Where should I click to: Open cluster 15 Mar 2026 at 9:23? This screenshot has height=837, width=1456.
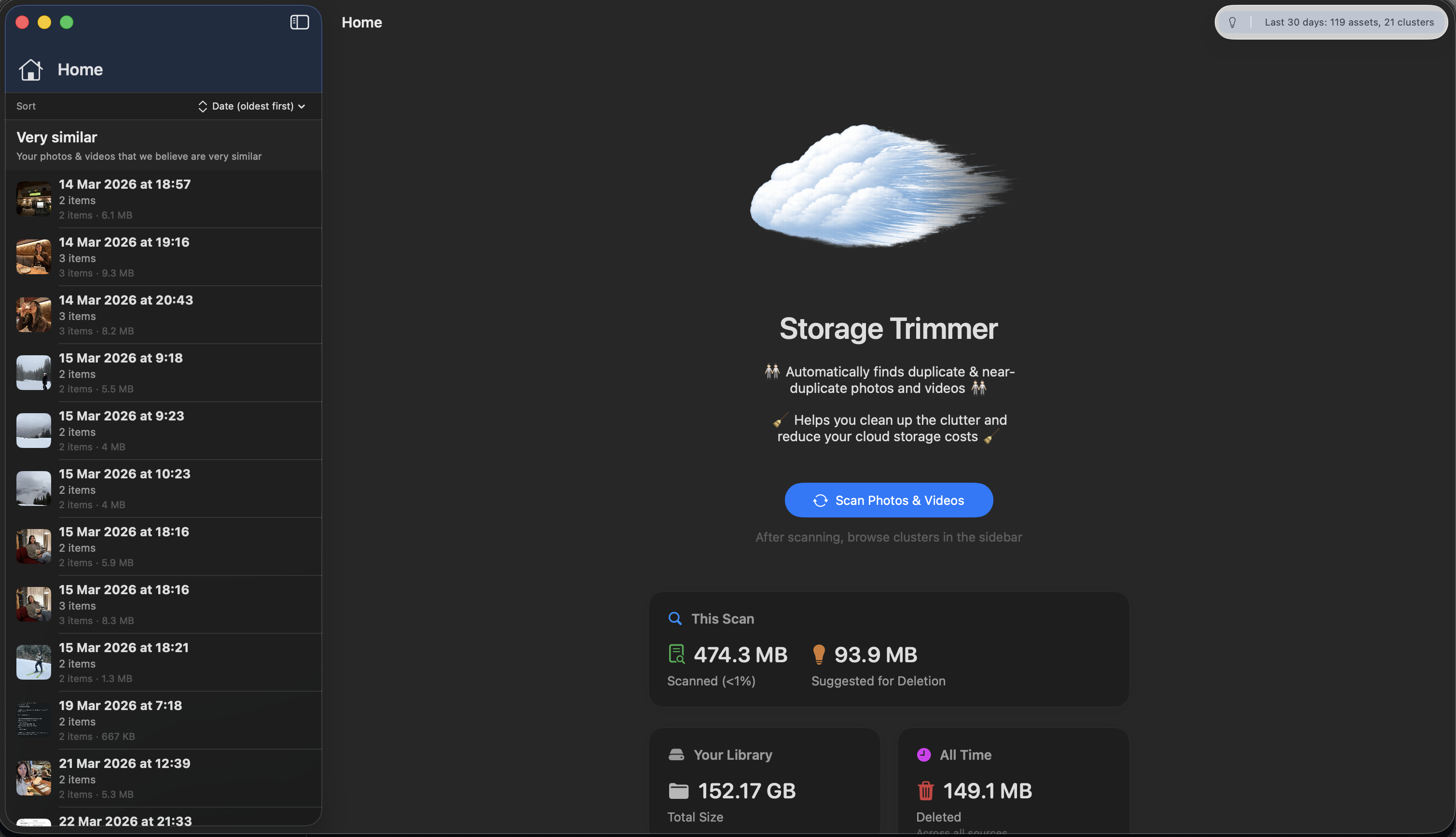tap(163, 431)
